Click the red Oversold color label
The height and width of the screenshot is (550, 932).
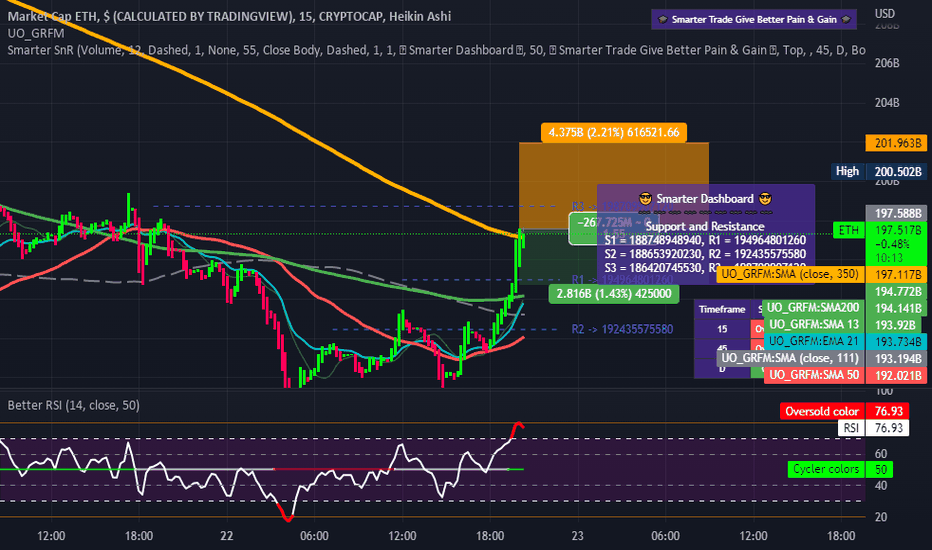[822, 411]
